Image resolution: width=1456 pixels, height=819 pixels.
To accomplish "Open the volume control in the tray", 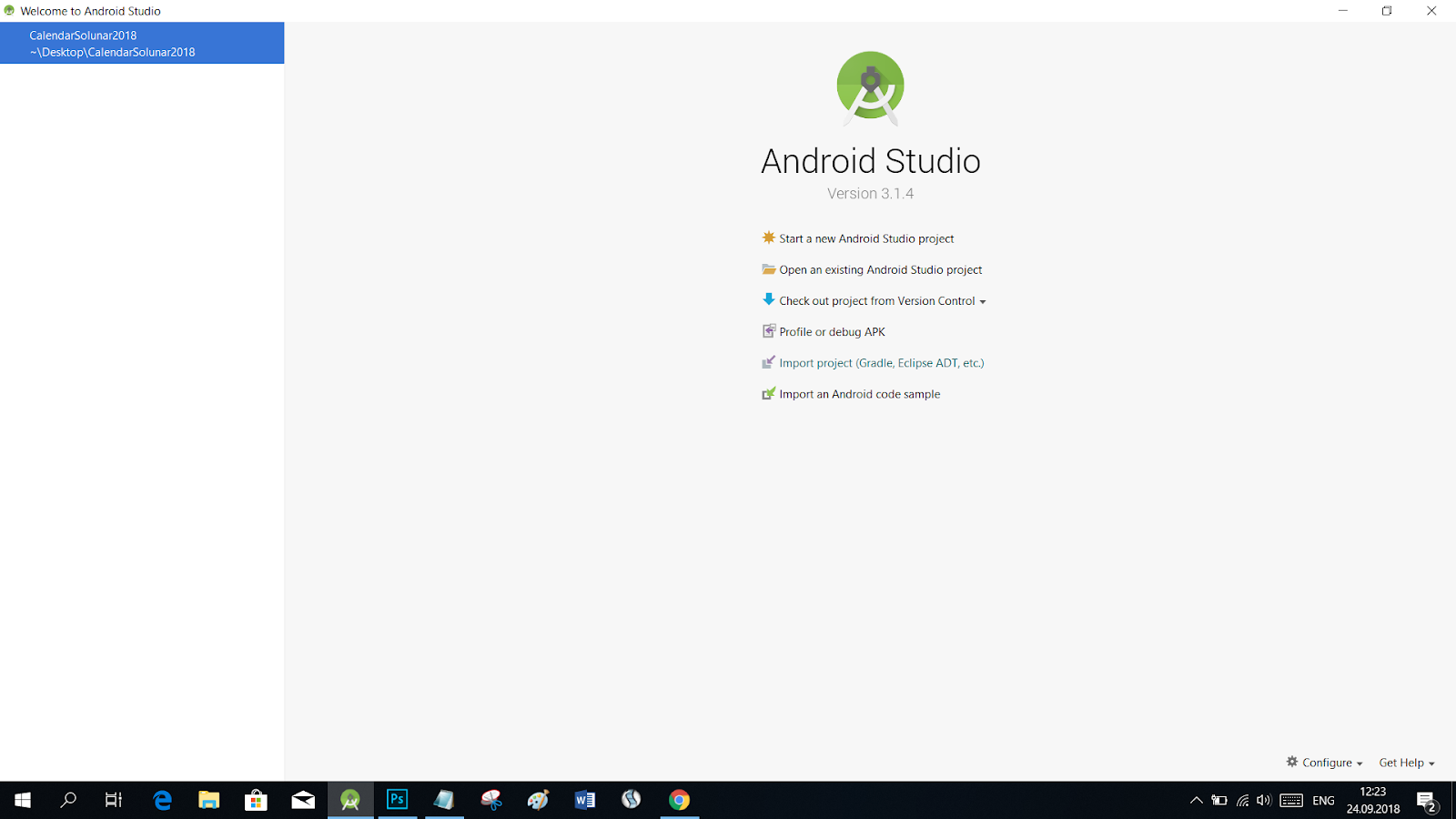I will point(1264,801).
